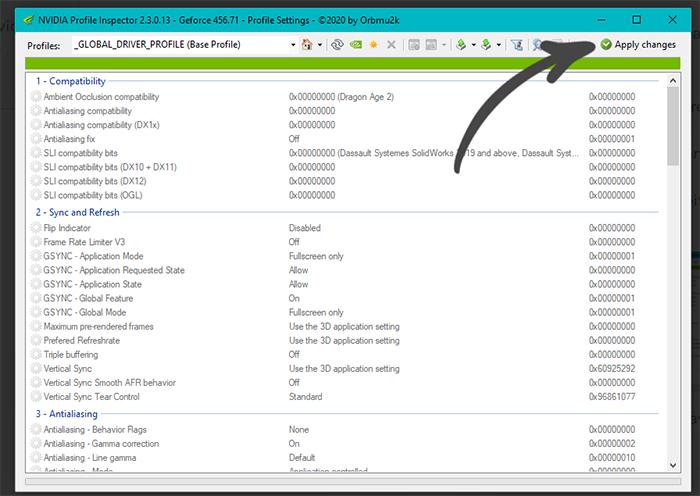700x496 pixels.
Task: Select the Antialiasing compatibility setting name
Action: coord(88,111)
